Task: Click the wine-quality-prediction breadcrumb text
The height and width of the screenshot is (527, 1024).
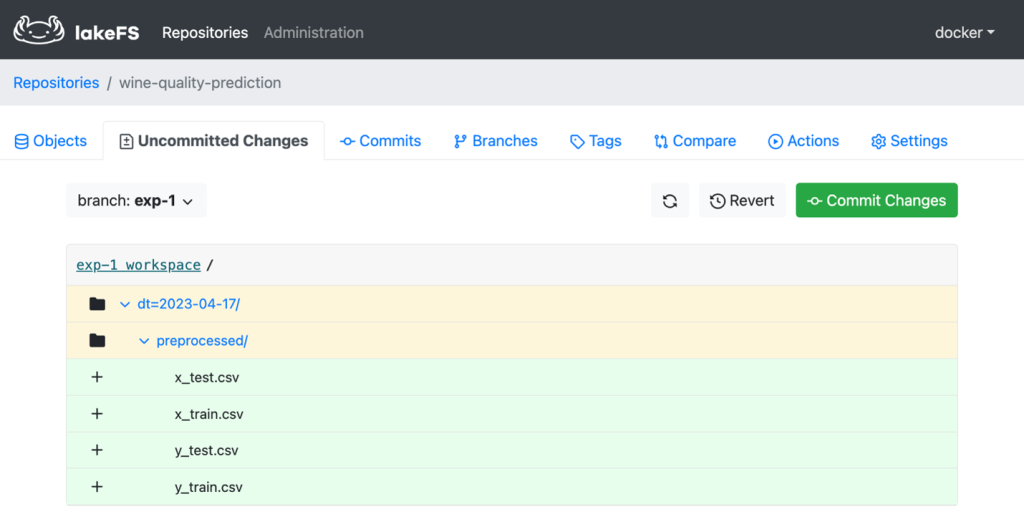Action: [200, 83]
